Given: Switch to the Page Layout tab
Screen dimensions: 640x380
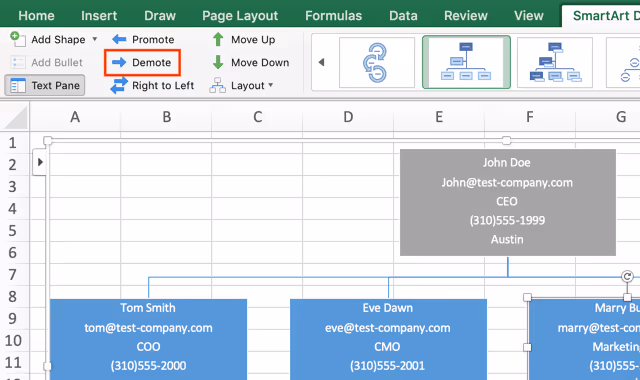Looking at the screenshot, I should coord(240,16).
